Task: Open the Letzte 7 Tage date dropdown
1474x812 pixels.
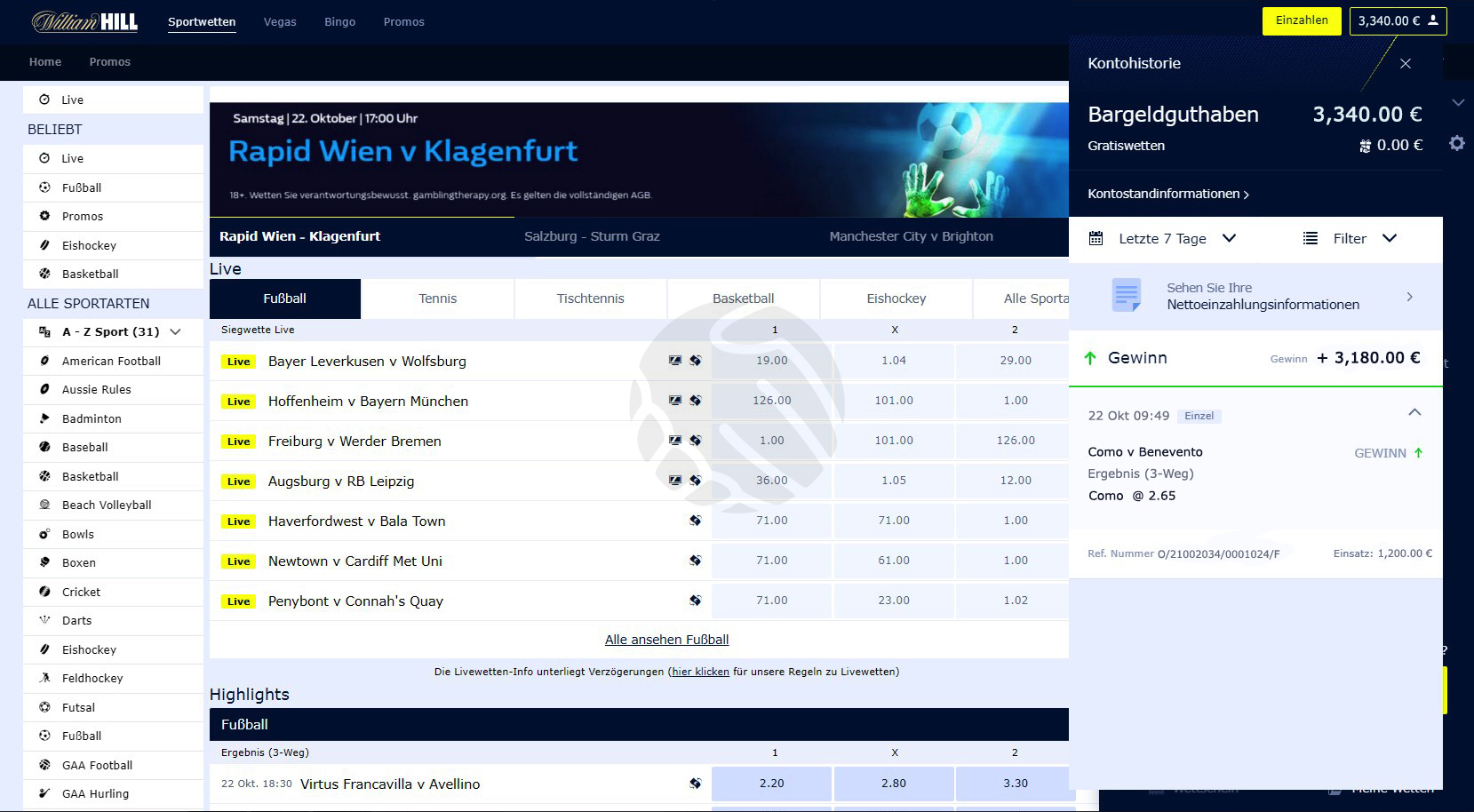Action: pos(1230,238)
